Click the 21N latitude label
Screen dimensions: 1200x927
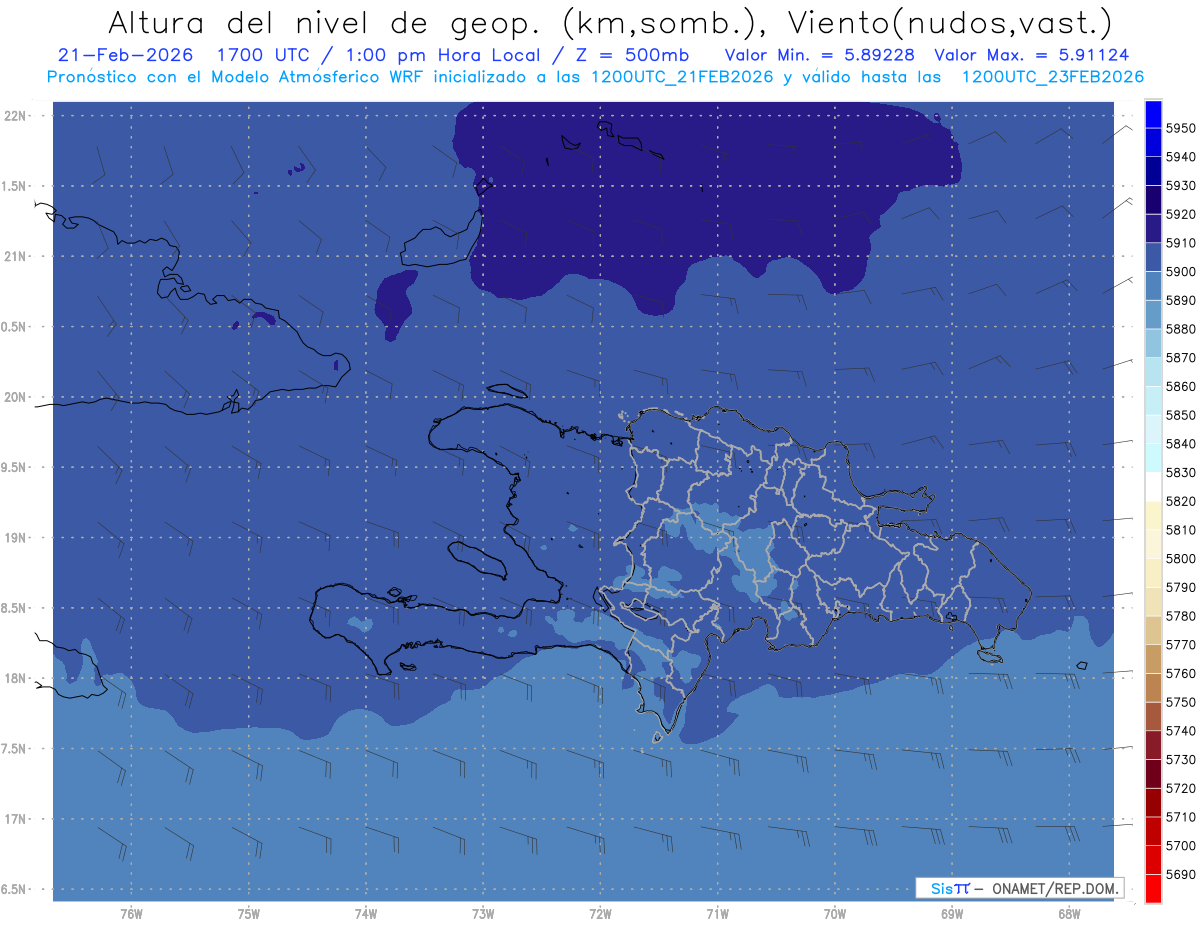click(17, 256)
